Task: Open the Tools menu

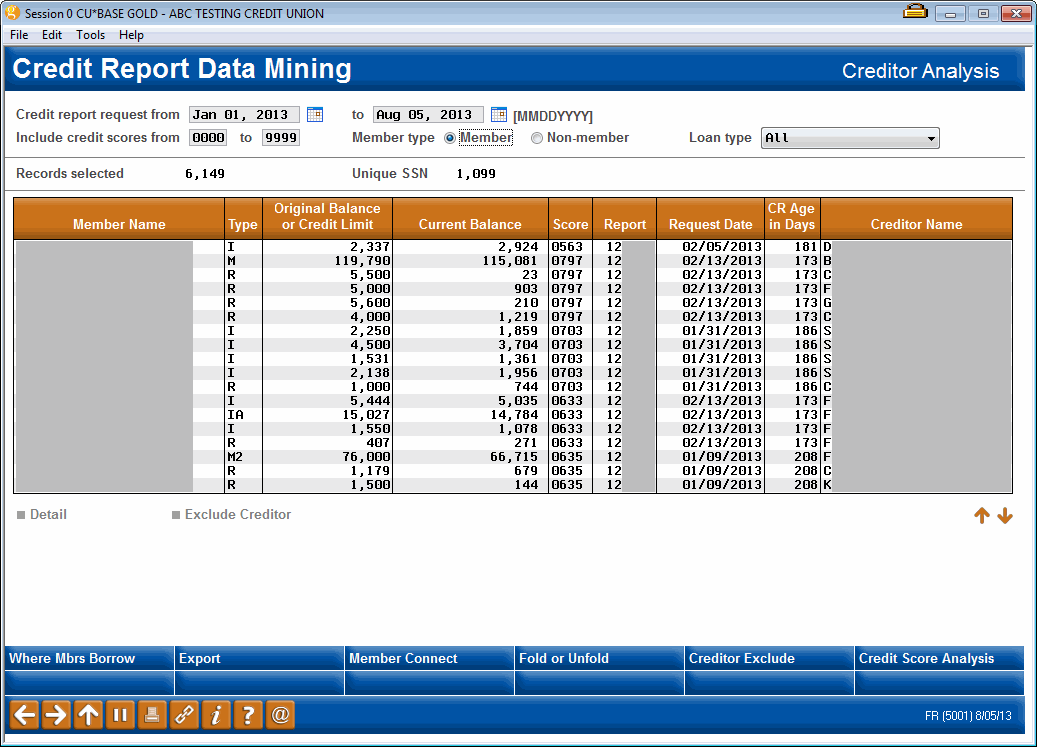Action: (x=91, y=35)
